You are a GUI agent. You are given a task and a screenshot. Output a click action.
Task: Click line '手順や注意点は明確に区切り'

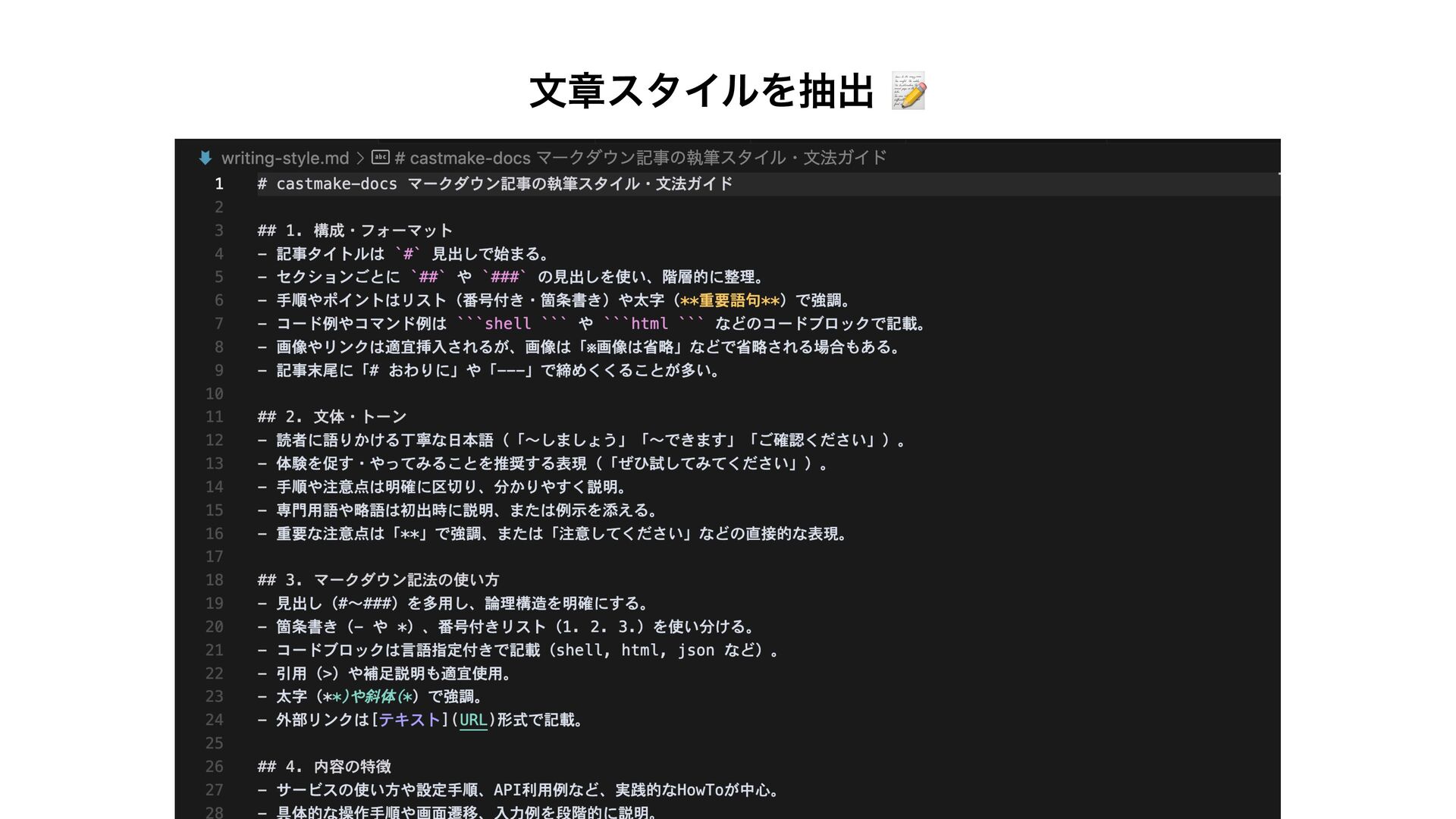[442, 487]
